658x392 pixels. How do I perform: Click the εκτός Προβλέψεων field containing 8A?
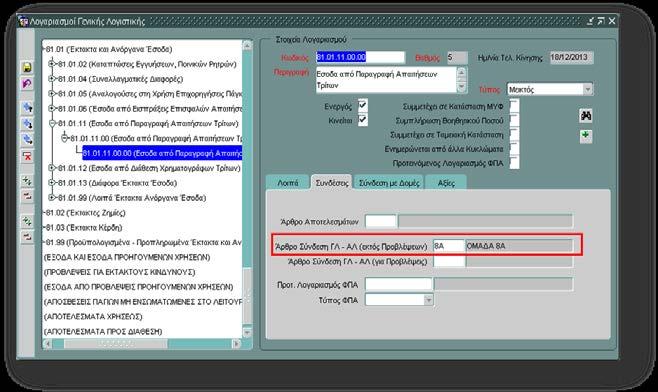pyautogui.click(x=449, y=246)
